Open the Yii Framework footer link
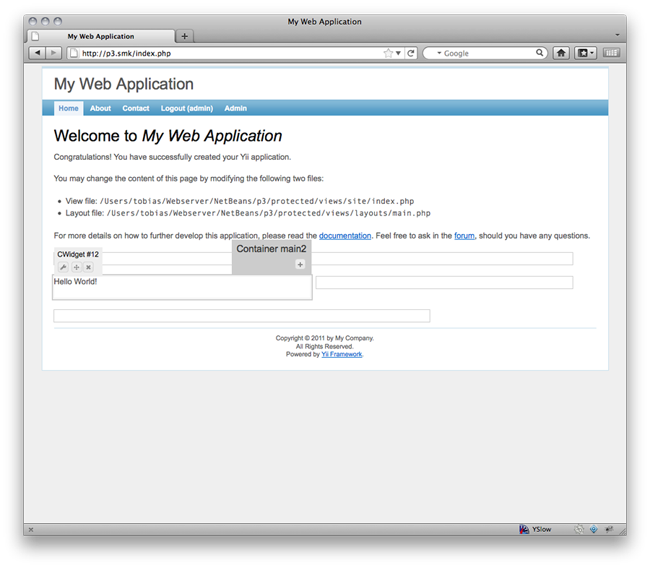 click(x=342, y=354)
